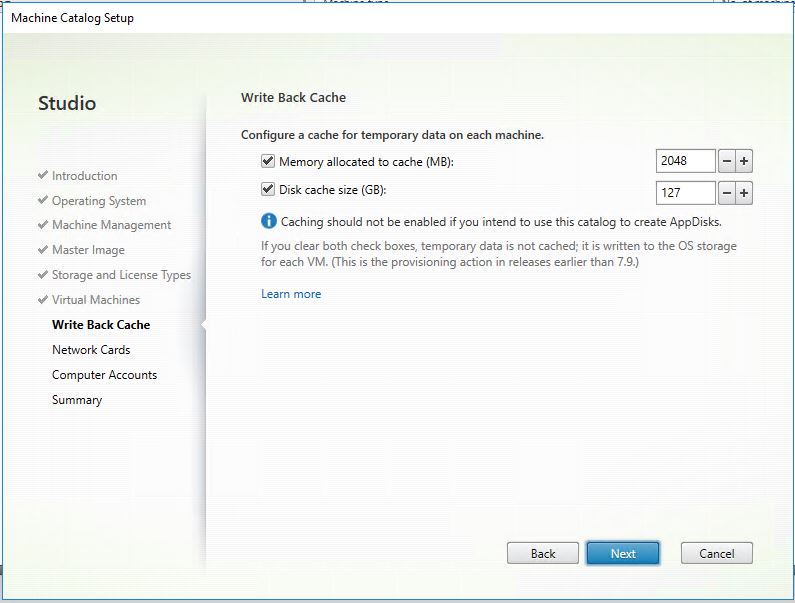Increase disk cache size with plus button

[x=744, y=193]
